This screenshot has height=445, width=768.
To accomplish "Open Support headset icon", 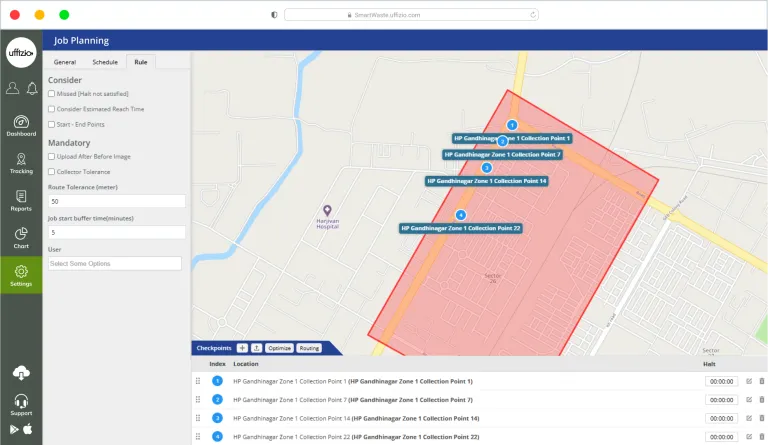I will click(x=21, y=403).
